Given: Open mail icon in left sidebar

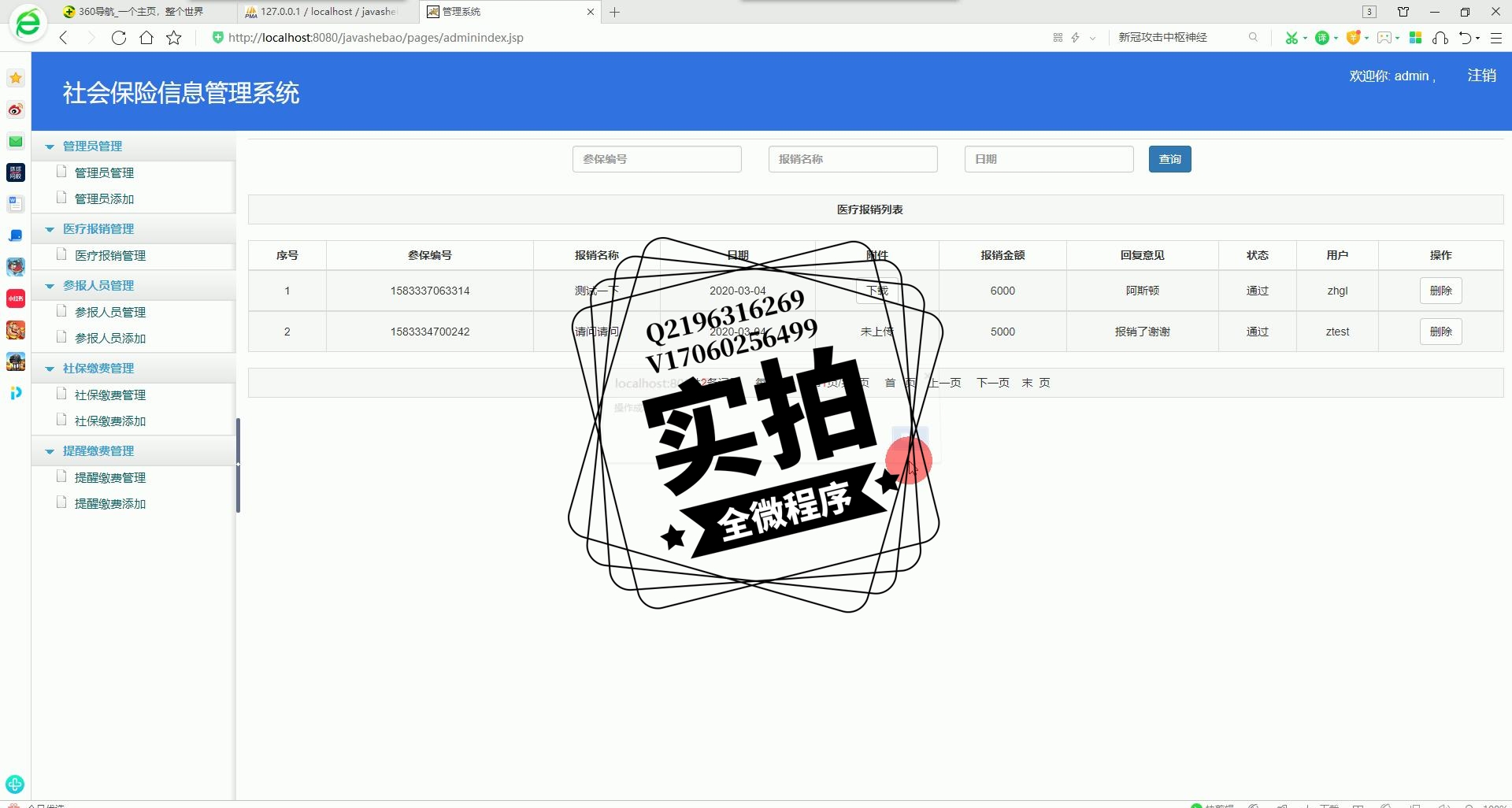Looking at the screenshot, I should [x=16, y=141].
